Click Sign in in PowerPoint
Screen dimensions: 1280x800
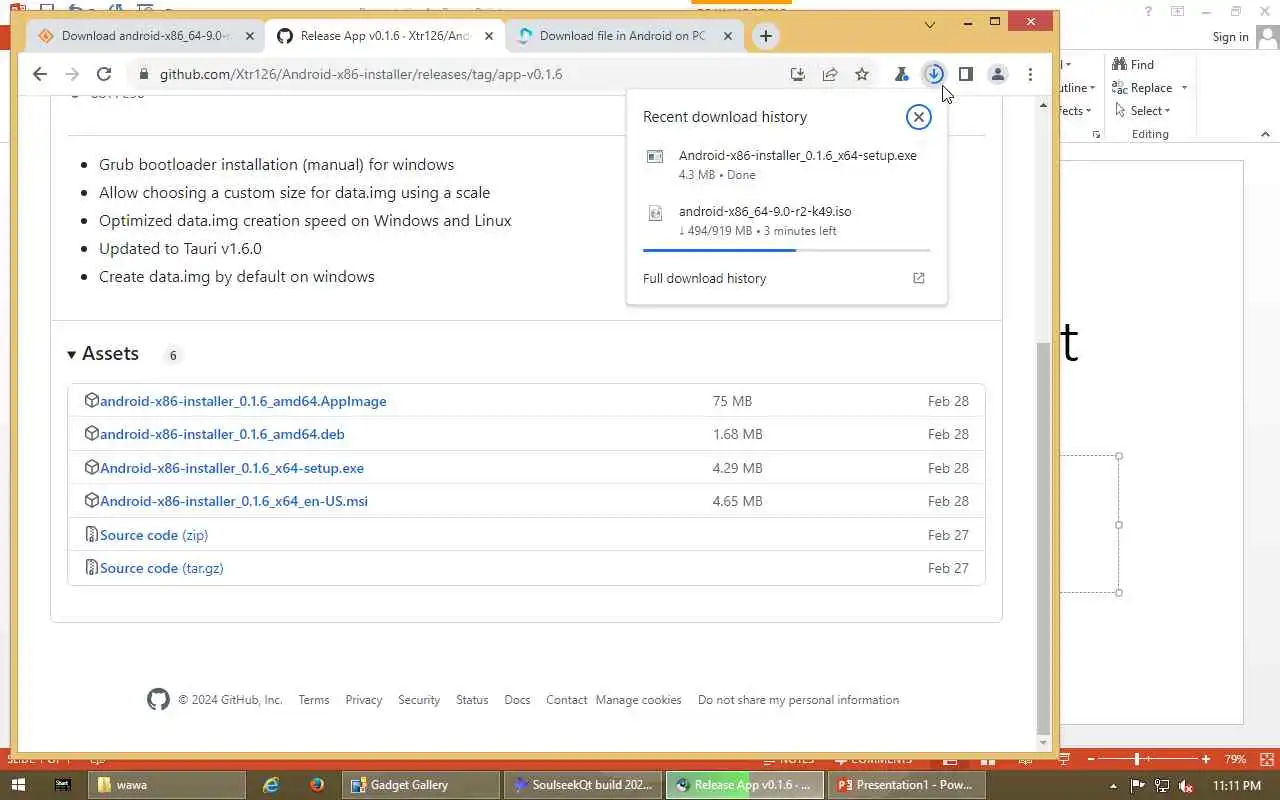(1230, 37)
